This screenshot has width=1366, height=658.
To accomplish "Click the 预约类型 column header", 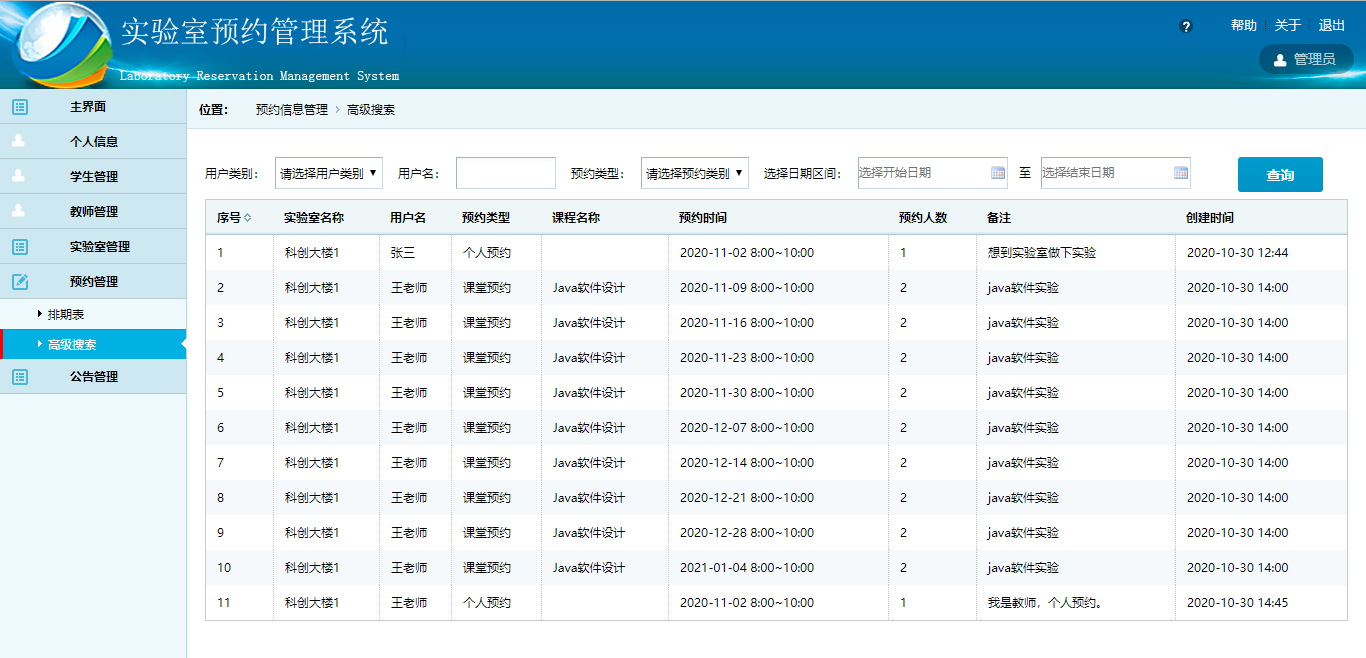I will 486,218.
